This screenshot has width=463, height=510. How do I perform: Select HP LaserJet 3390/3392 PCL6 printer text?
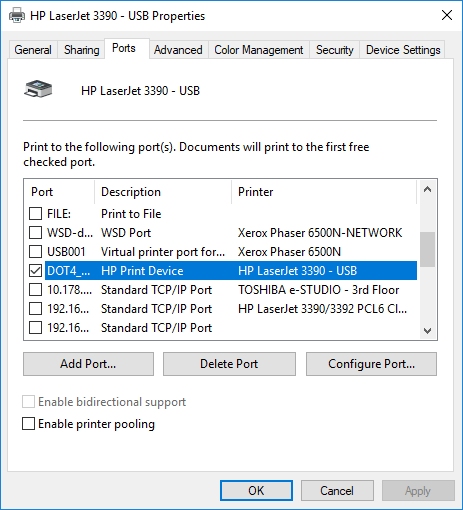(322, 309)
